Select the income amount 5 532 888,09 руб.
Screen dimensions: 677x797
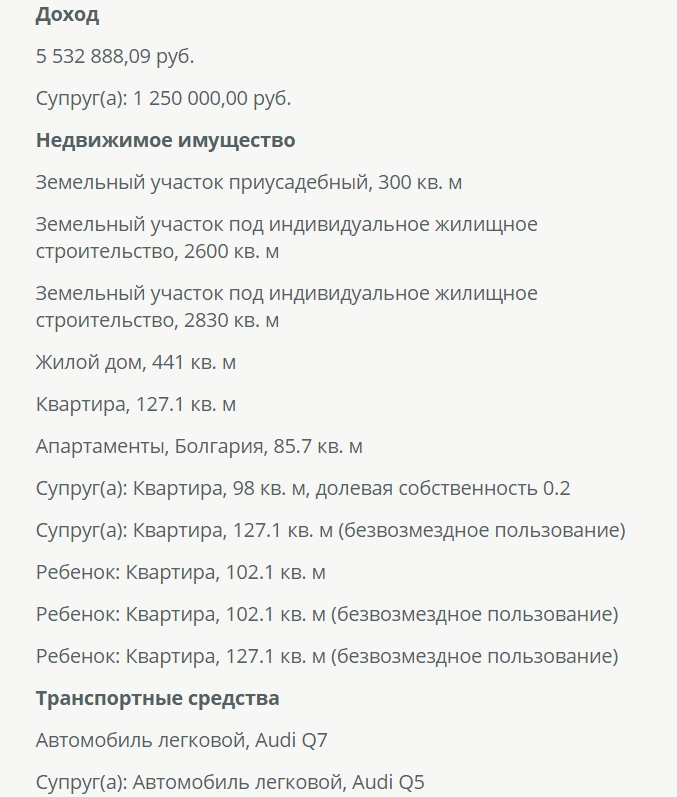(115, 56)
